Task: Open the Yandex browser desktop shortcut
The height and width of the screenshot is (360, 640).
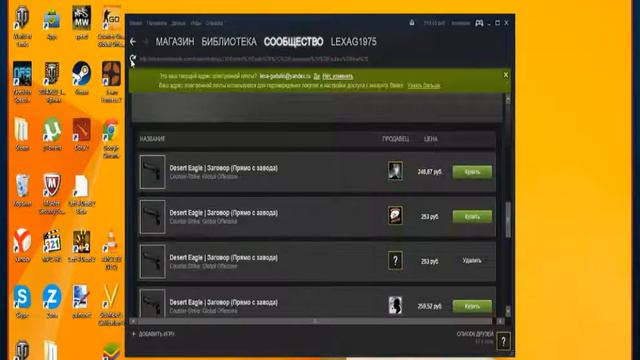Action: click(x=22, y=242)
